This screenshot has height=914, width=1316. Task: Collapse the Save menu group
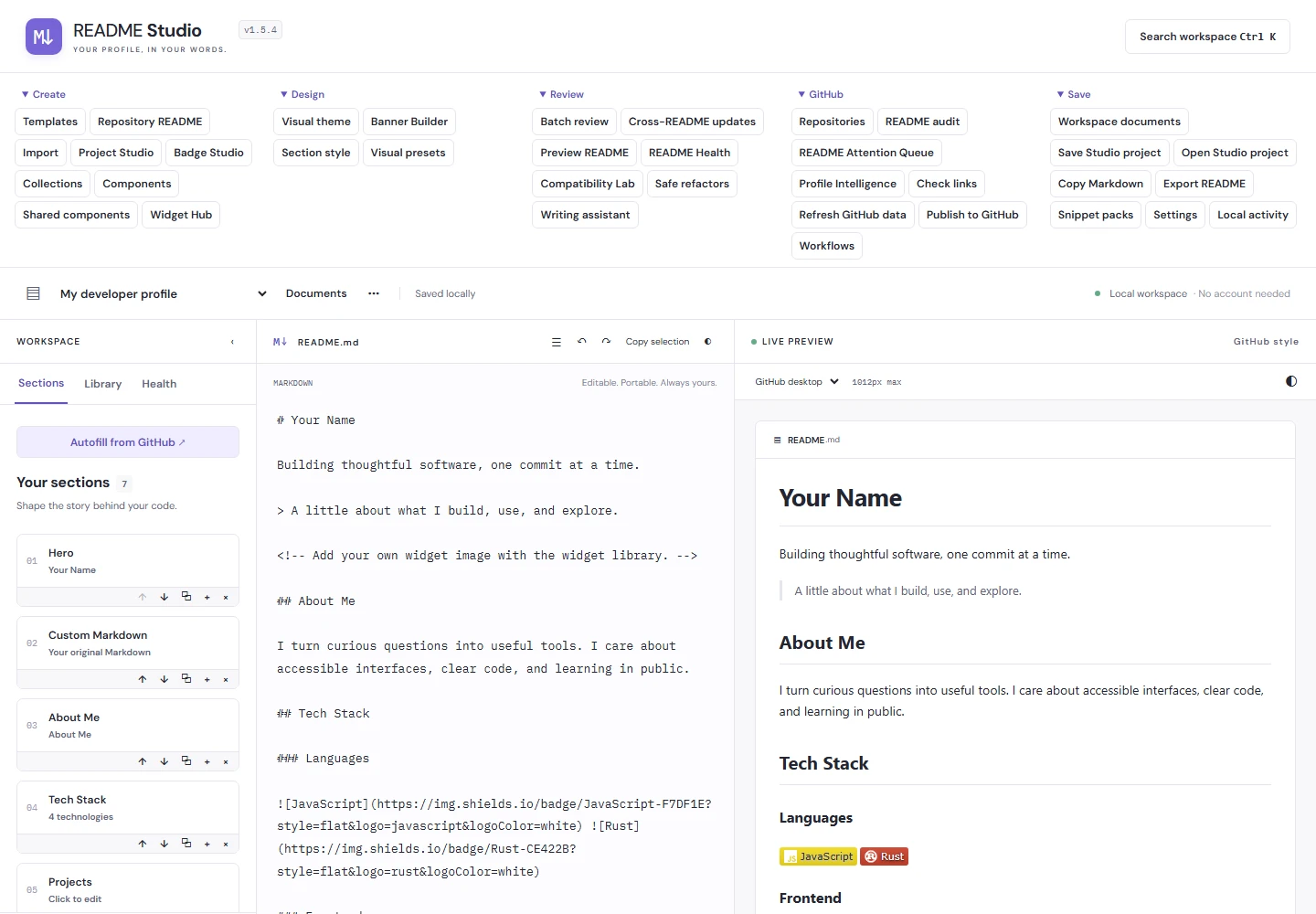(1074, 94)
